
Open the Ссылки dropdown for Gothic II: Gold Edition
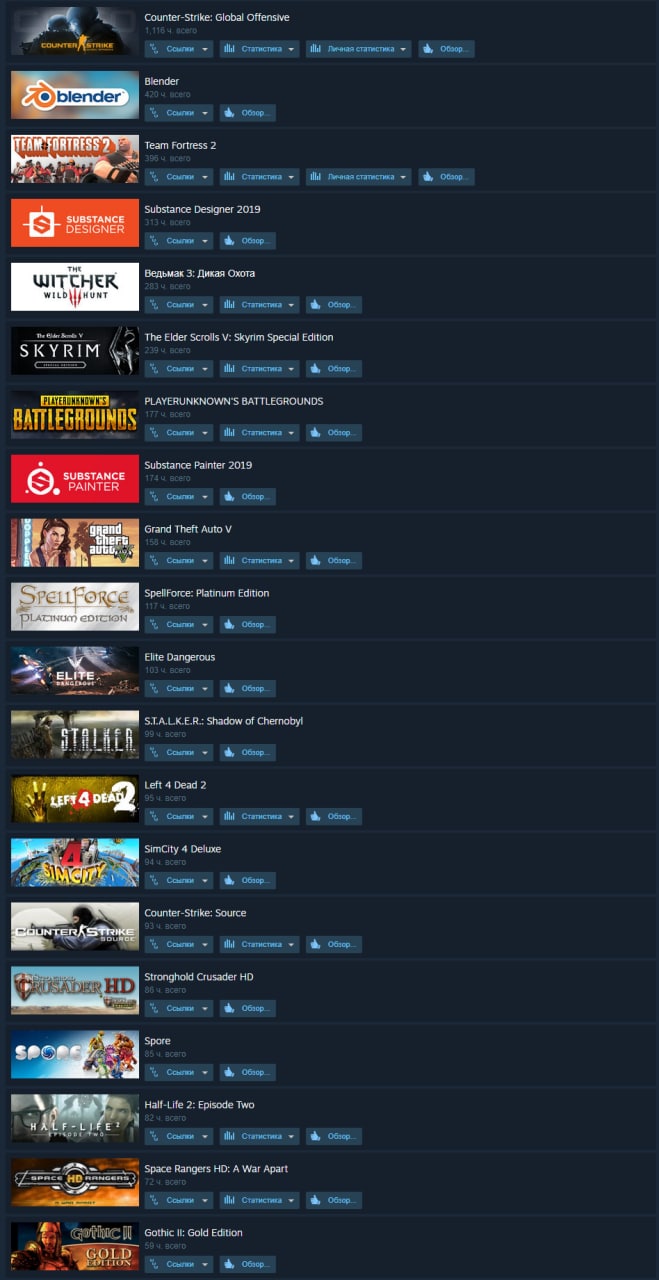(x=179, y=1265)
